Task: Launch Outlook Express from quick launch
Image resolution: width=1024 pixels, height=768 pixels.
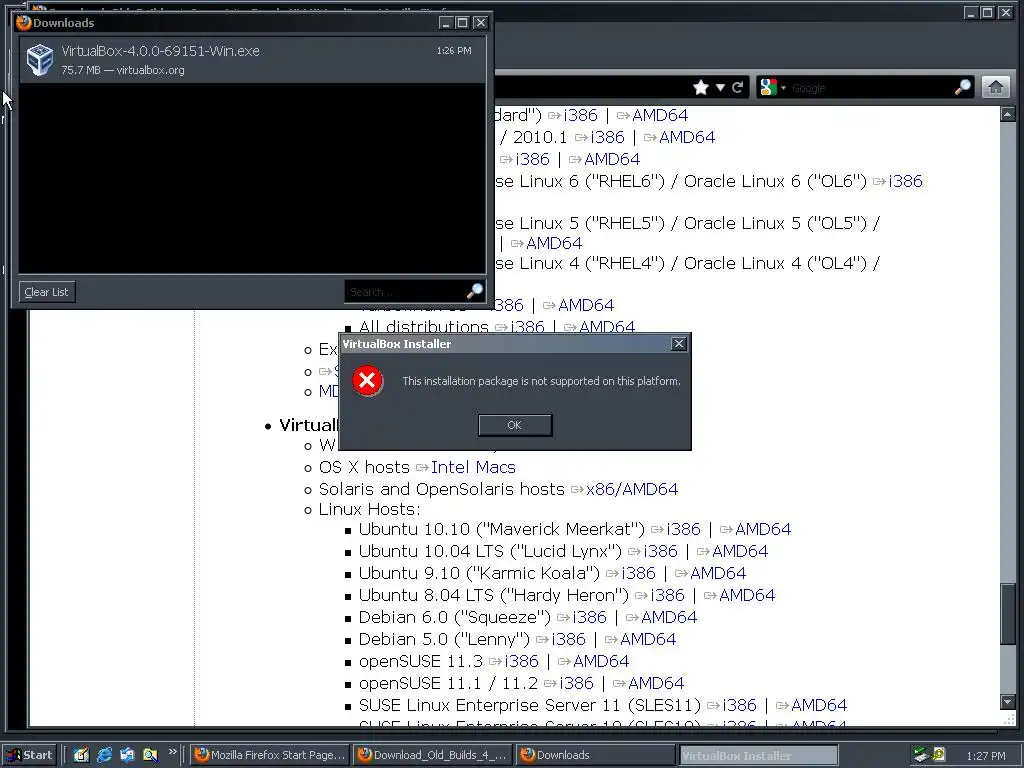Action: coord(127,755)
